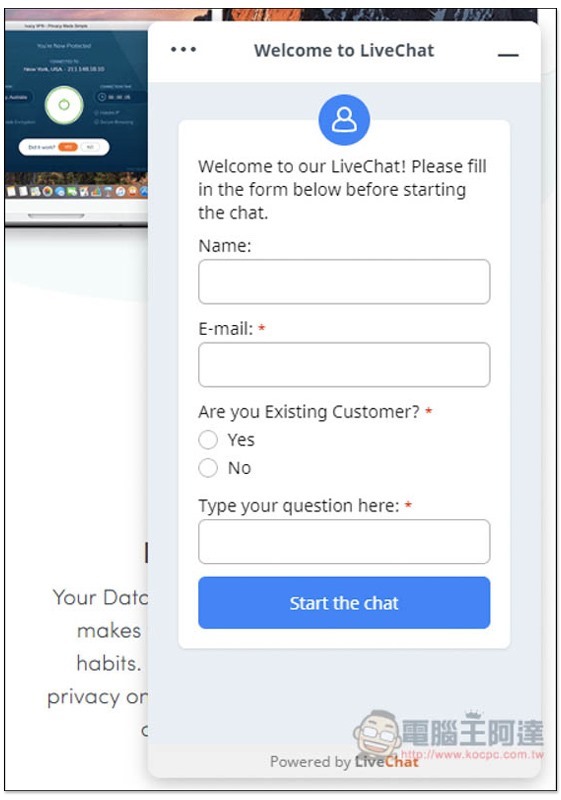The height and width of the screenshot is (800, 561).
Task: Open the Powered by LiveChat link
Action: pos(344,762)
